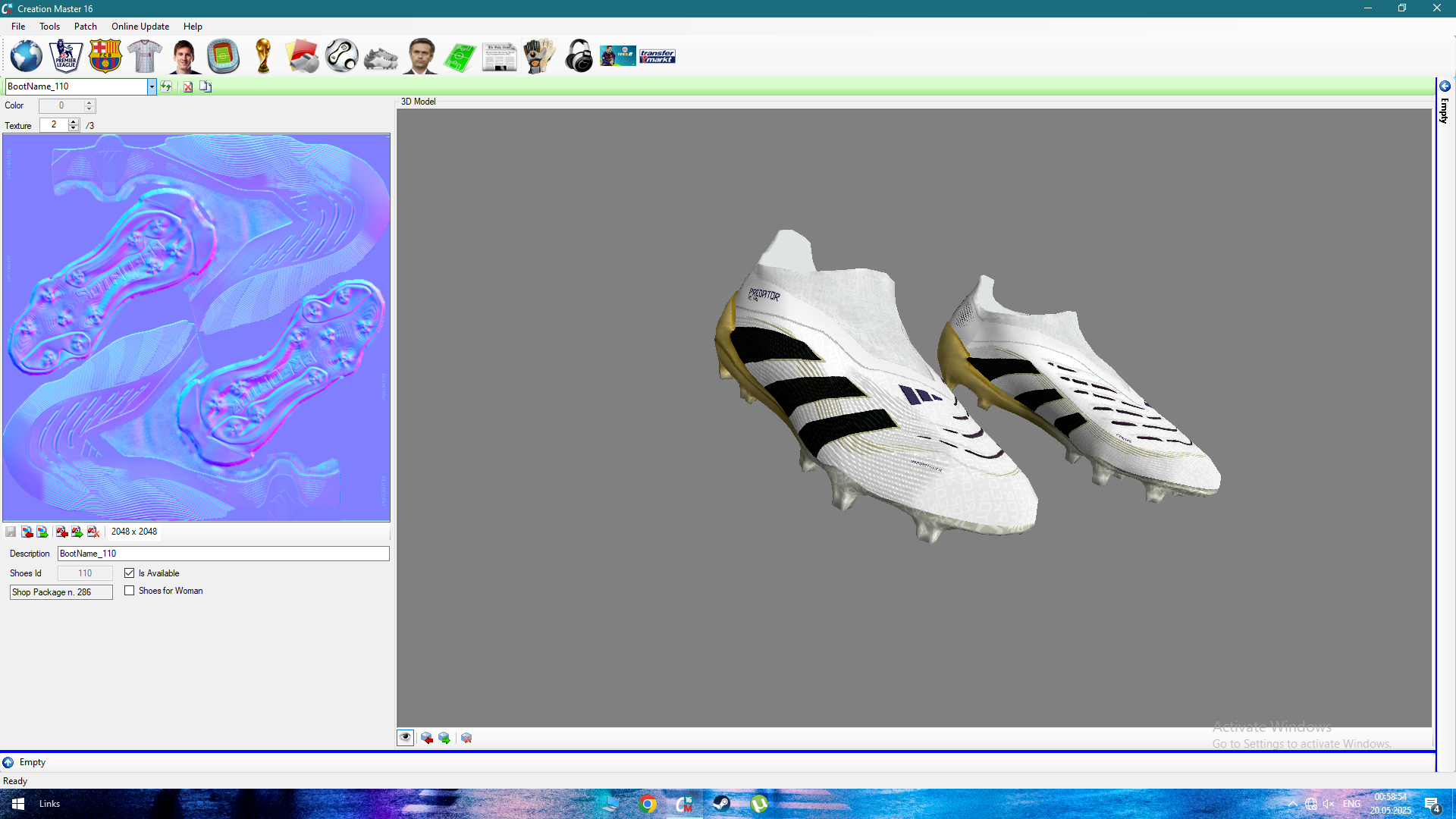Click the 3D boot model viewport
The image size is (1456, 819).
coord(914,418)
